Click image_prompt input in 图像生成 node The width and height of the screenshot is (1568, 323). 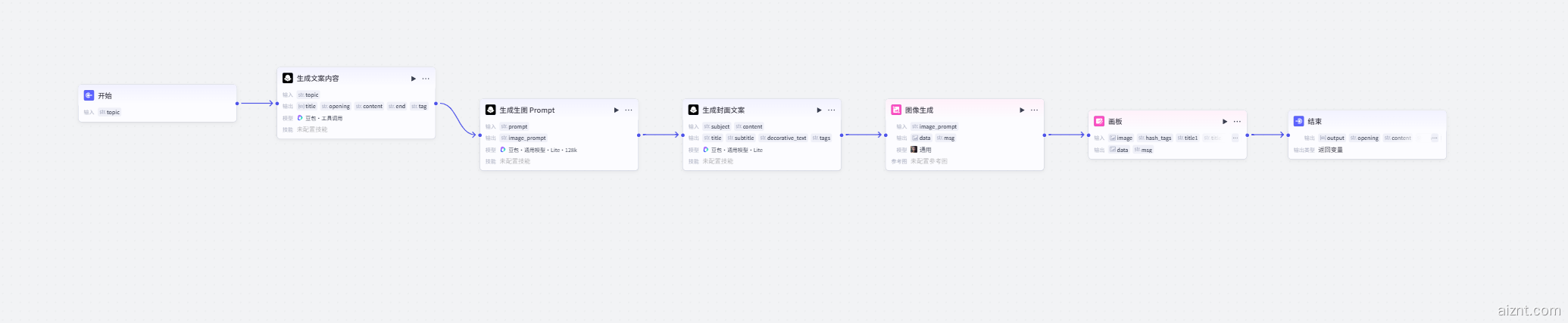click(934, 126)
